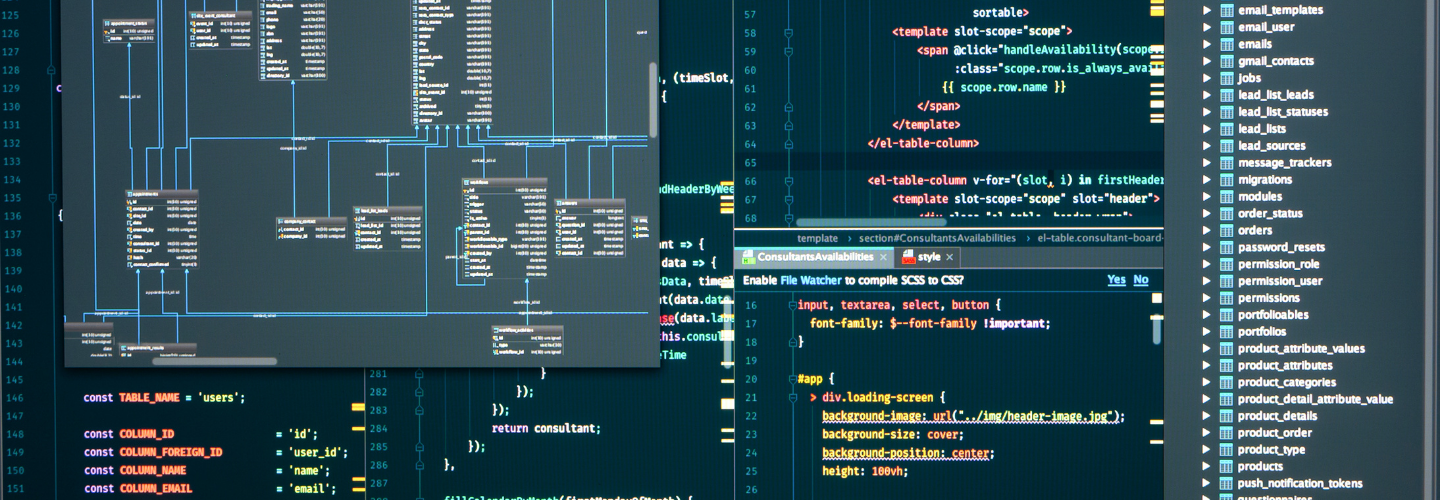The width and height of the screenshot is (1440, 500).
Task: Click Yes to enable File Watcher
Action: [1116, 280]
